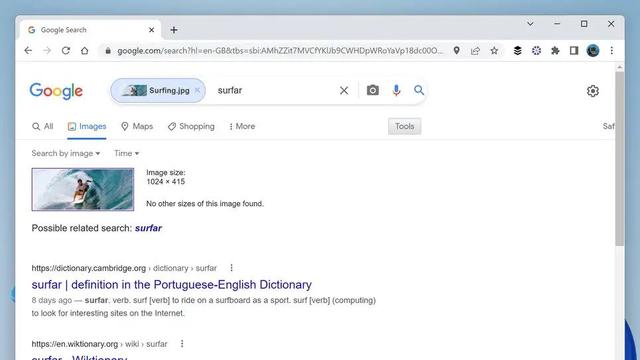Click the blue magnifier search icon
The image size is (640, 360).
(419, 90)
